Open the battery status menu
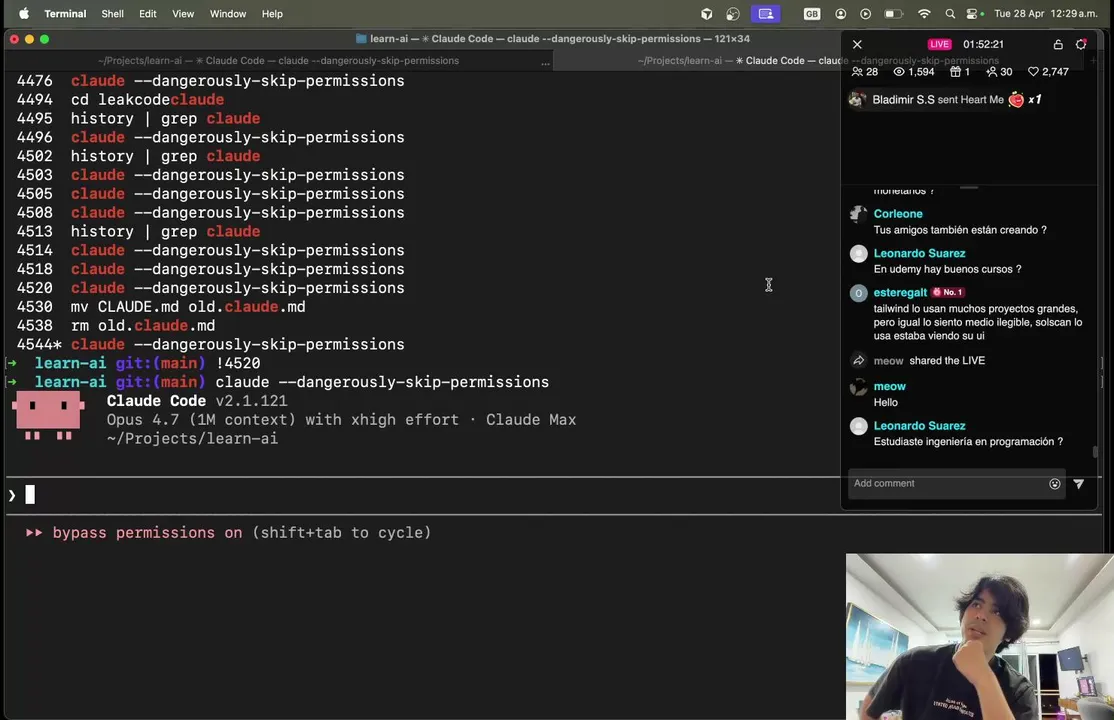Image resolution: width=1114 pixels, height=720 pixels. (893, 14)
